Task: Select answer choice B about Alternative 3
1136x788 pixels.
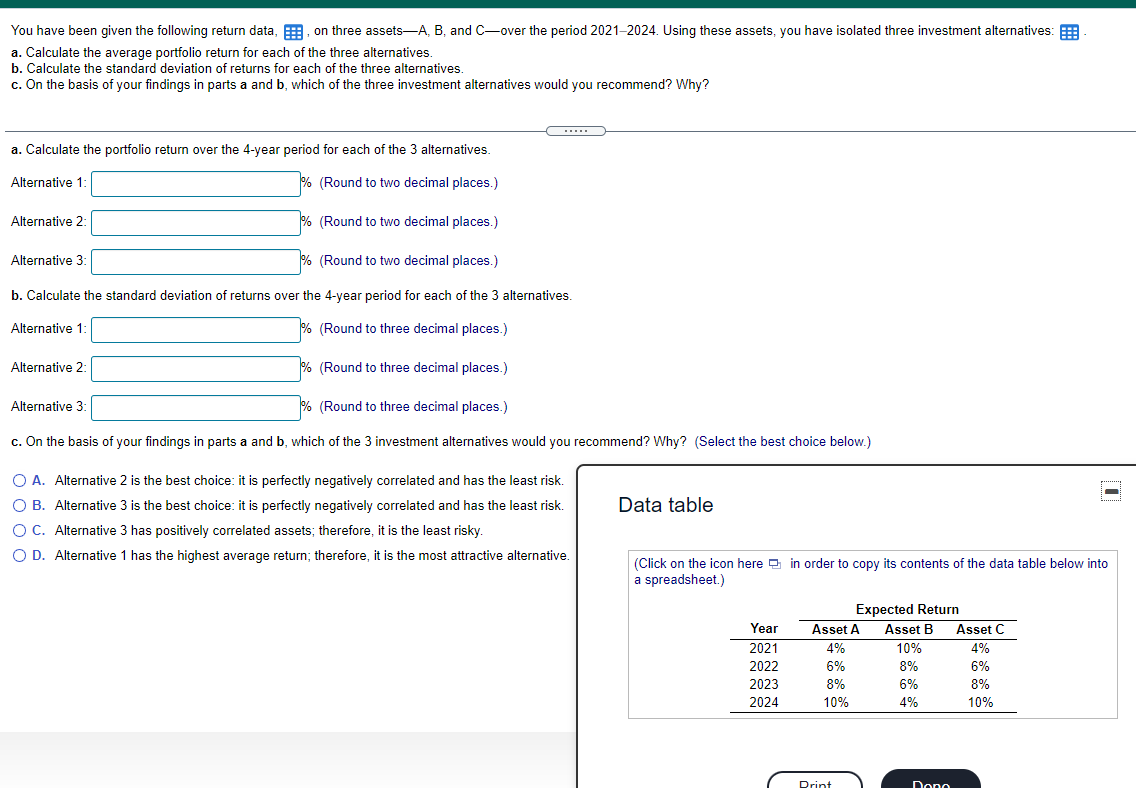Action: pyautogui.click(x=19, y=505)
